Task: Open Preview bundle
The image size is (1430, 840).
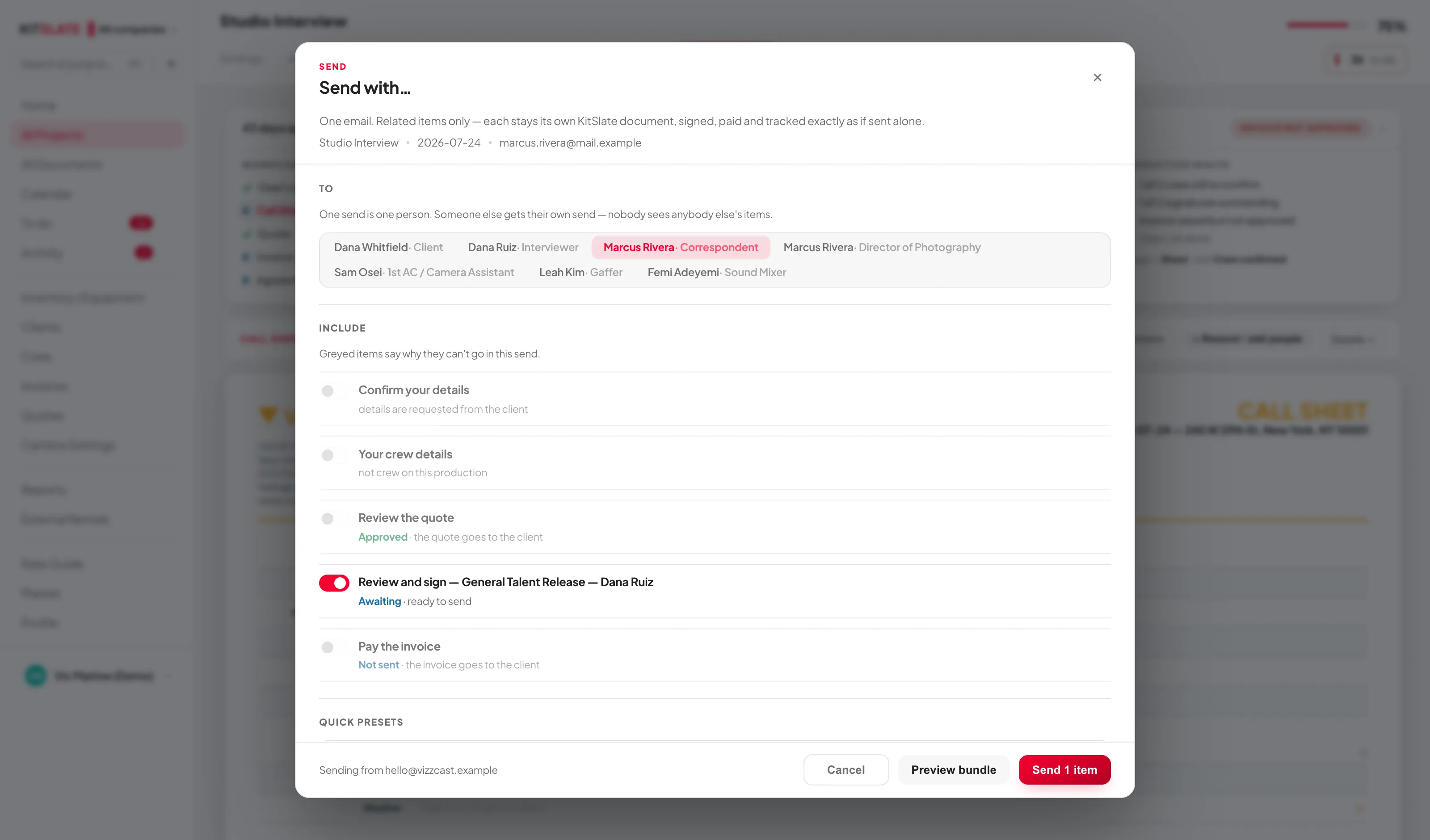Action: (953, 769)
